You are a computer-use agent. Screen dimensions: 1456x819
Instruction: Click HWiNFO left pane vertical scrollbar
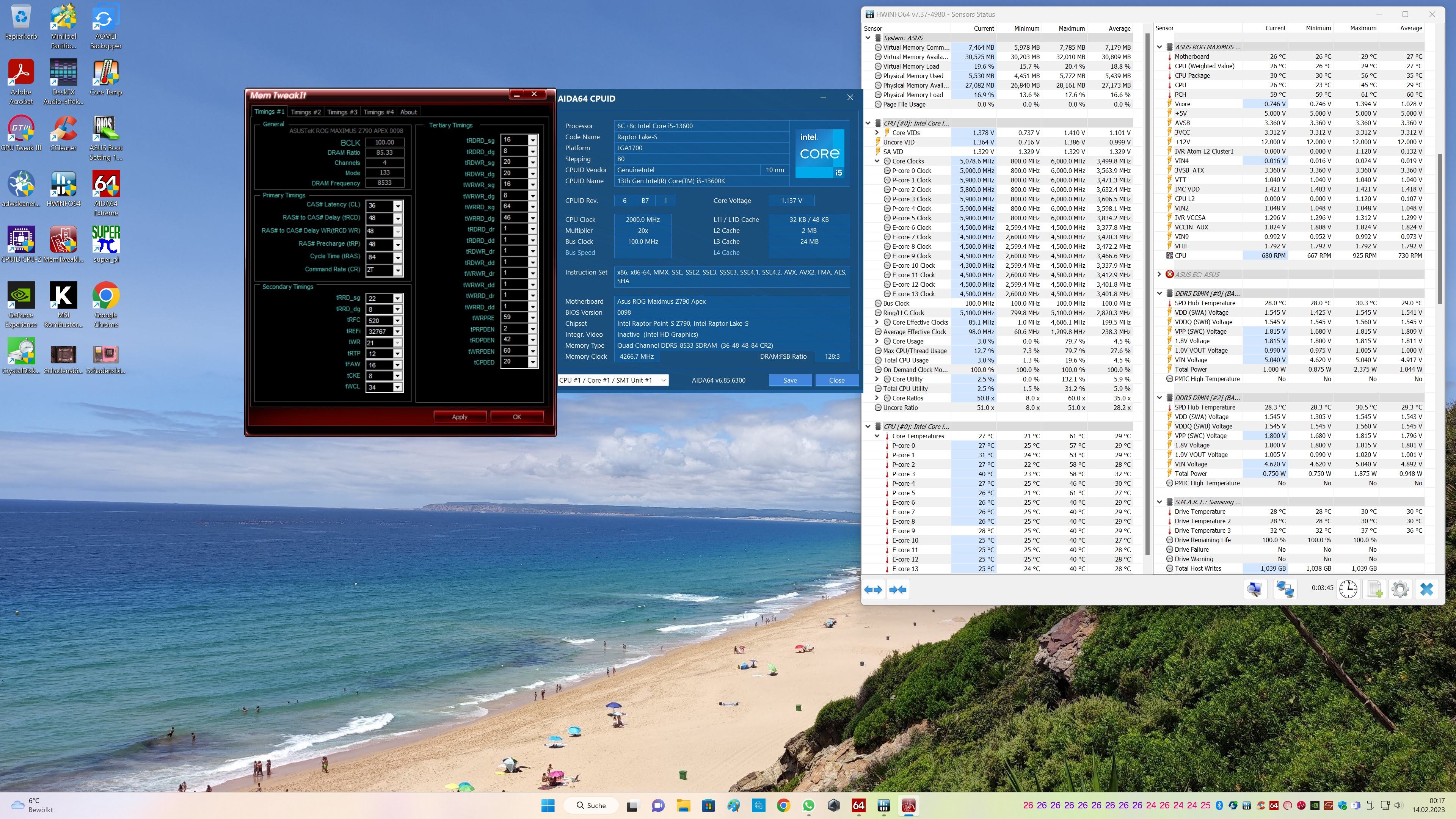pos(1147,294)
